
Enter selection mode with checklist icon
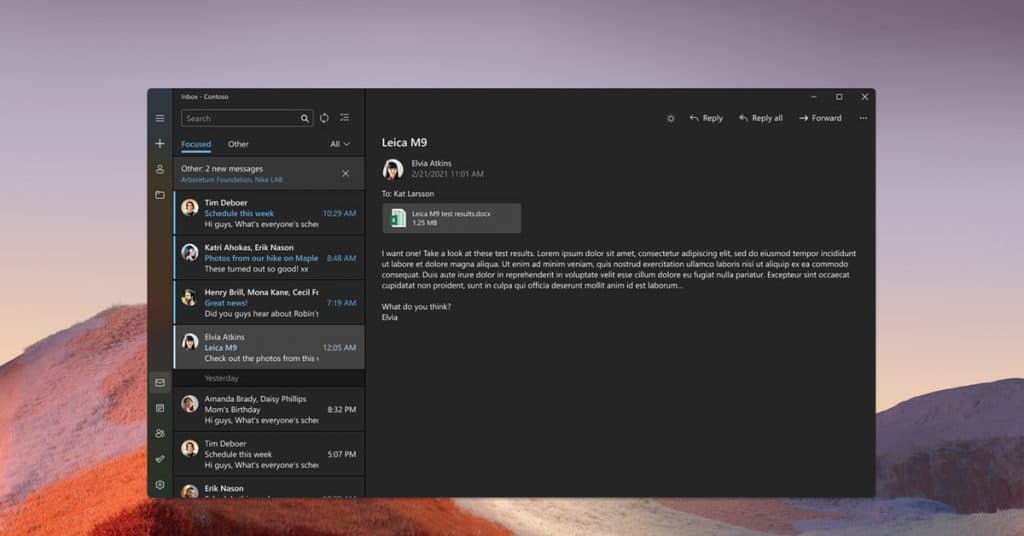pyautogui.click(x=345, y=118)
